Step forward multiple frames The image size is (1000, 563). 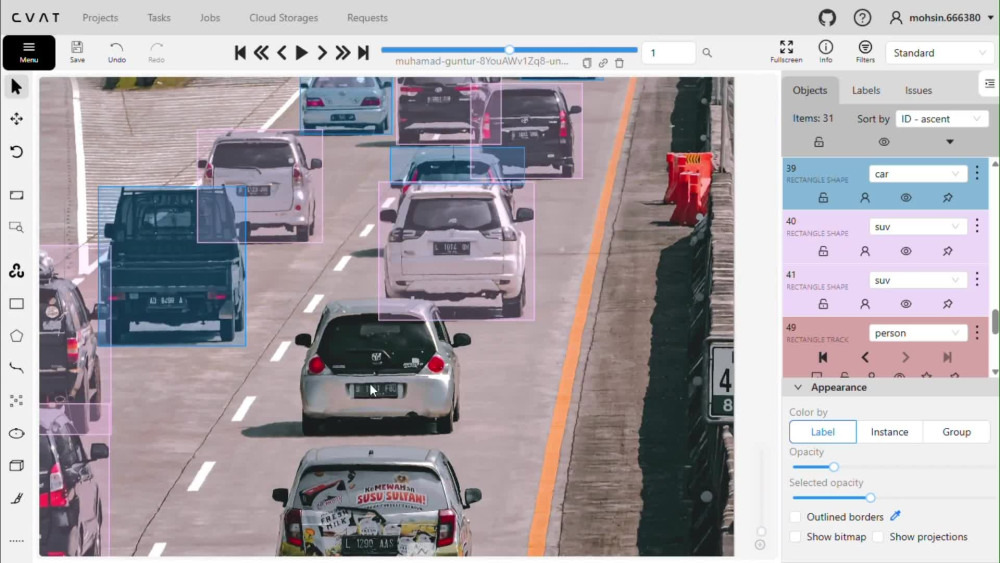coord(342,52)
